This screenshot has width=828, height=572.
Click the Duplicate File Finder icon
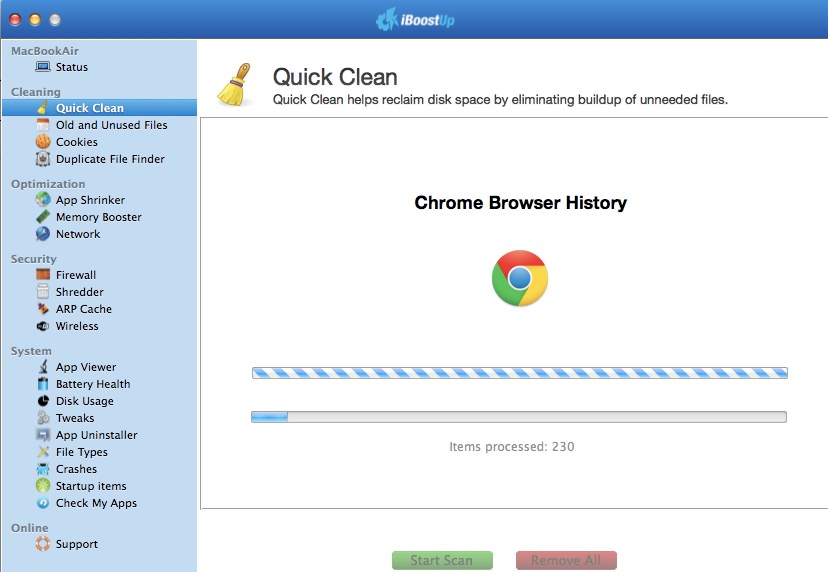coord(43,159)
